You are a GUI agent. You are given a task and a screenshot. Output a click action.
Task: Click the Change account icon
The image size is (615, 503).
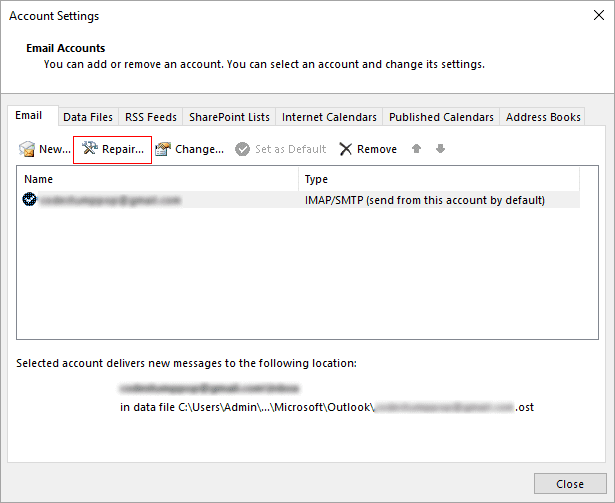tap(163, 149)
